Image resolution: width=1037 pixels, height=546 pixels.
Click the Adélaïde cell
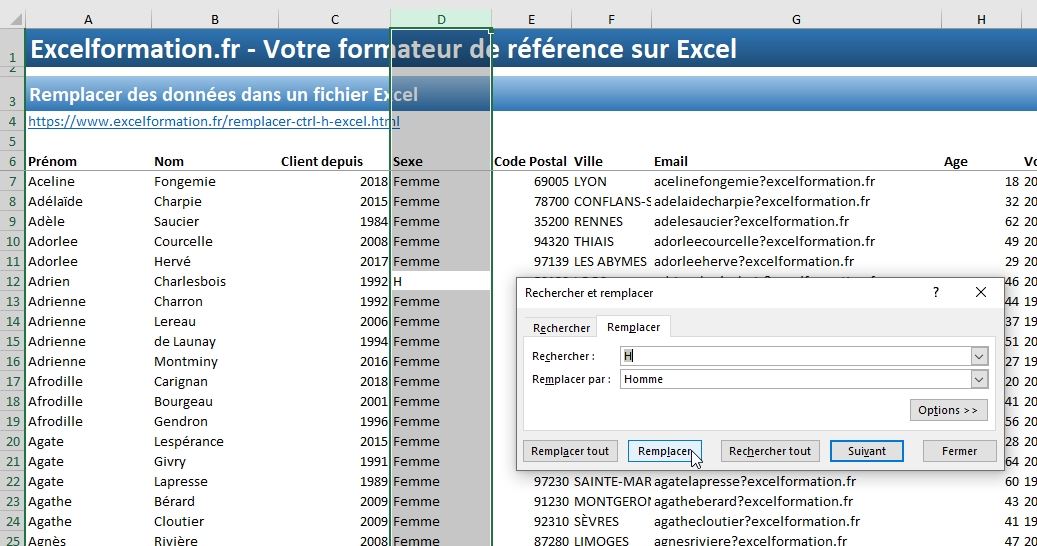click(89, 201)
